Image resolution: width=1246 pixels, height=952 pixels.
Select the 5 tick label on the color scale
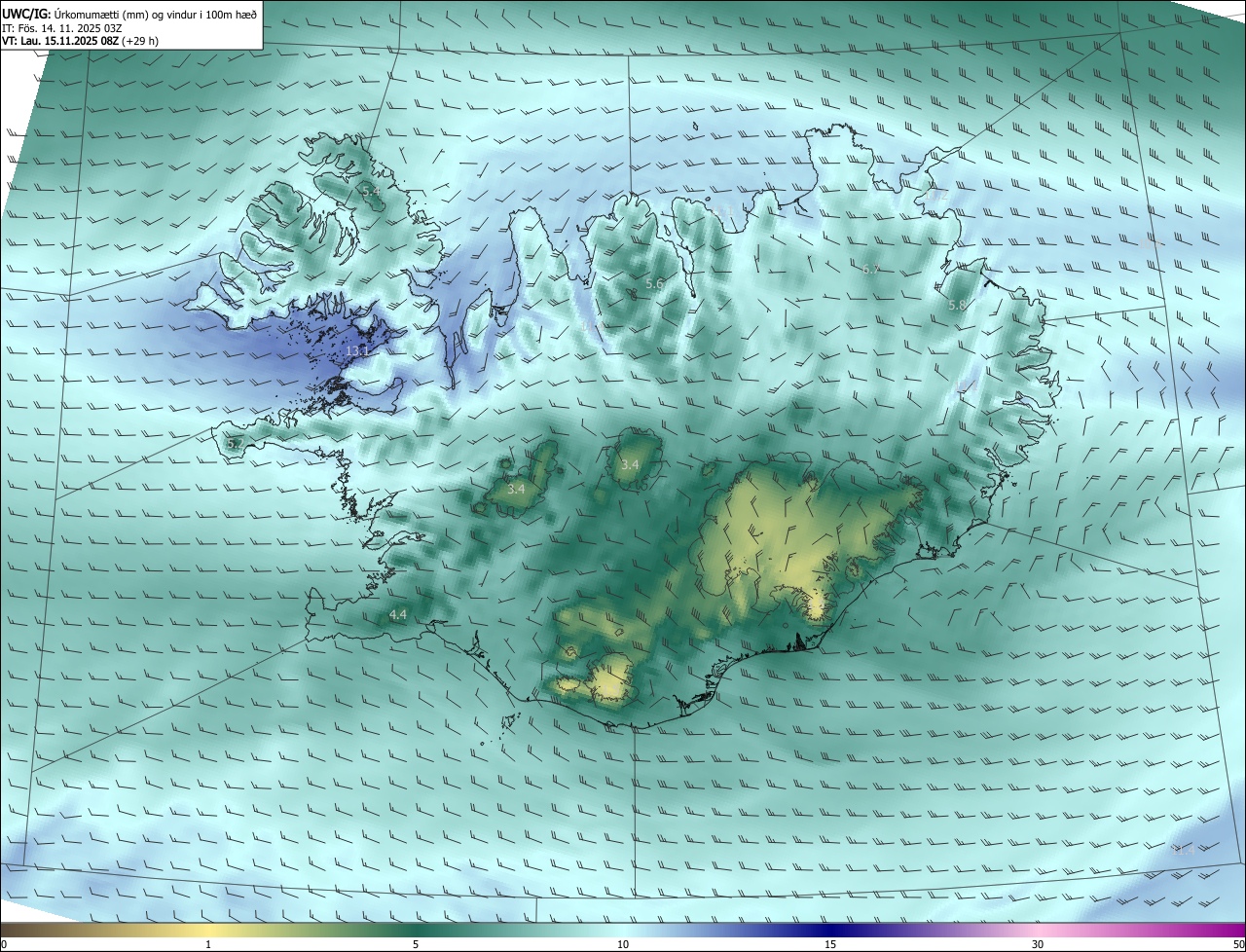tap(416, 944)
